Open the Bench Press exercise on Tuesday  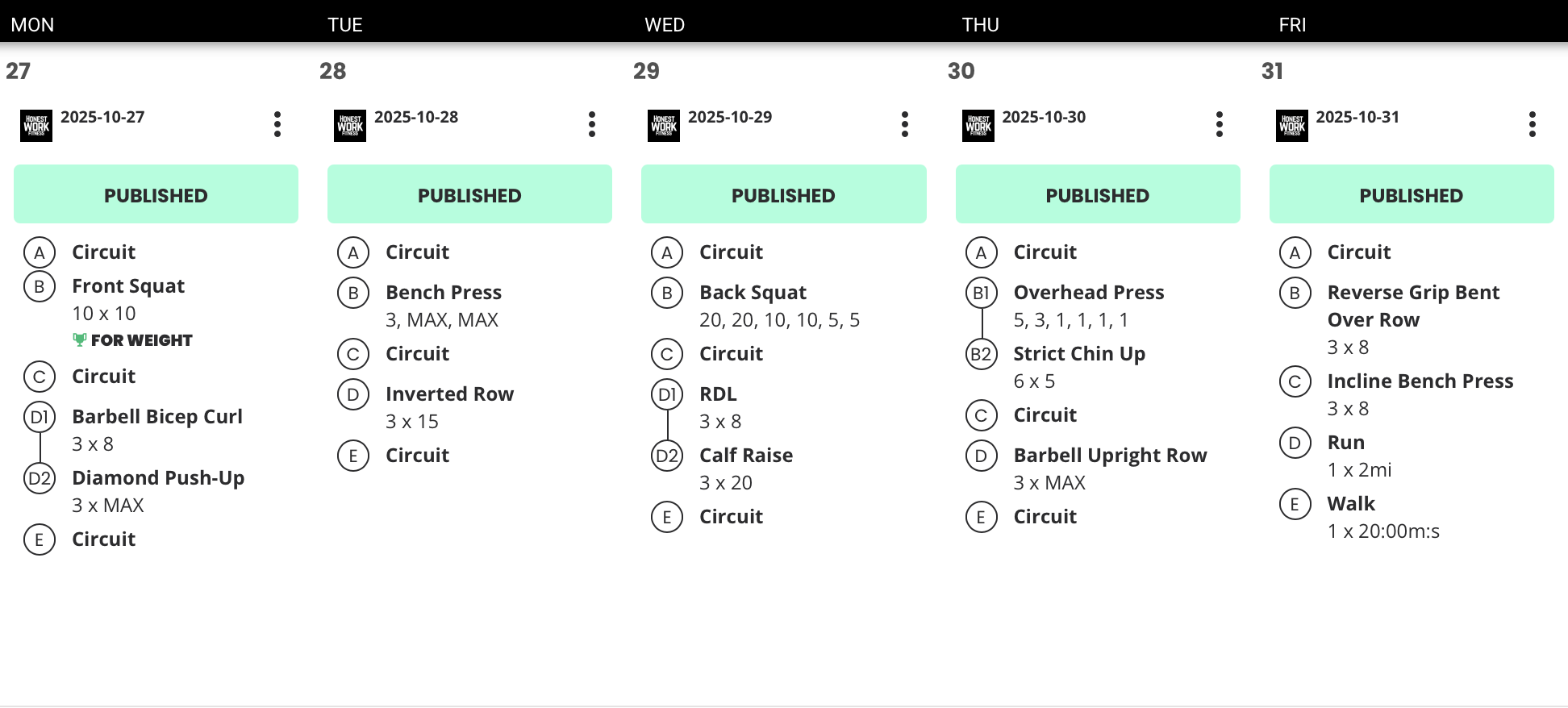(x=444, y=293)
